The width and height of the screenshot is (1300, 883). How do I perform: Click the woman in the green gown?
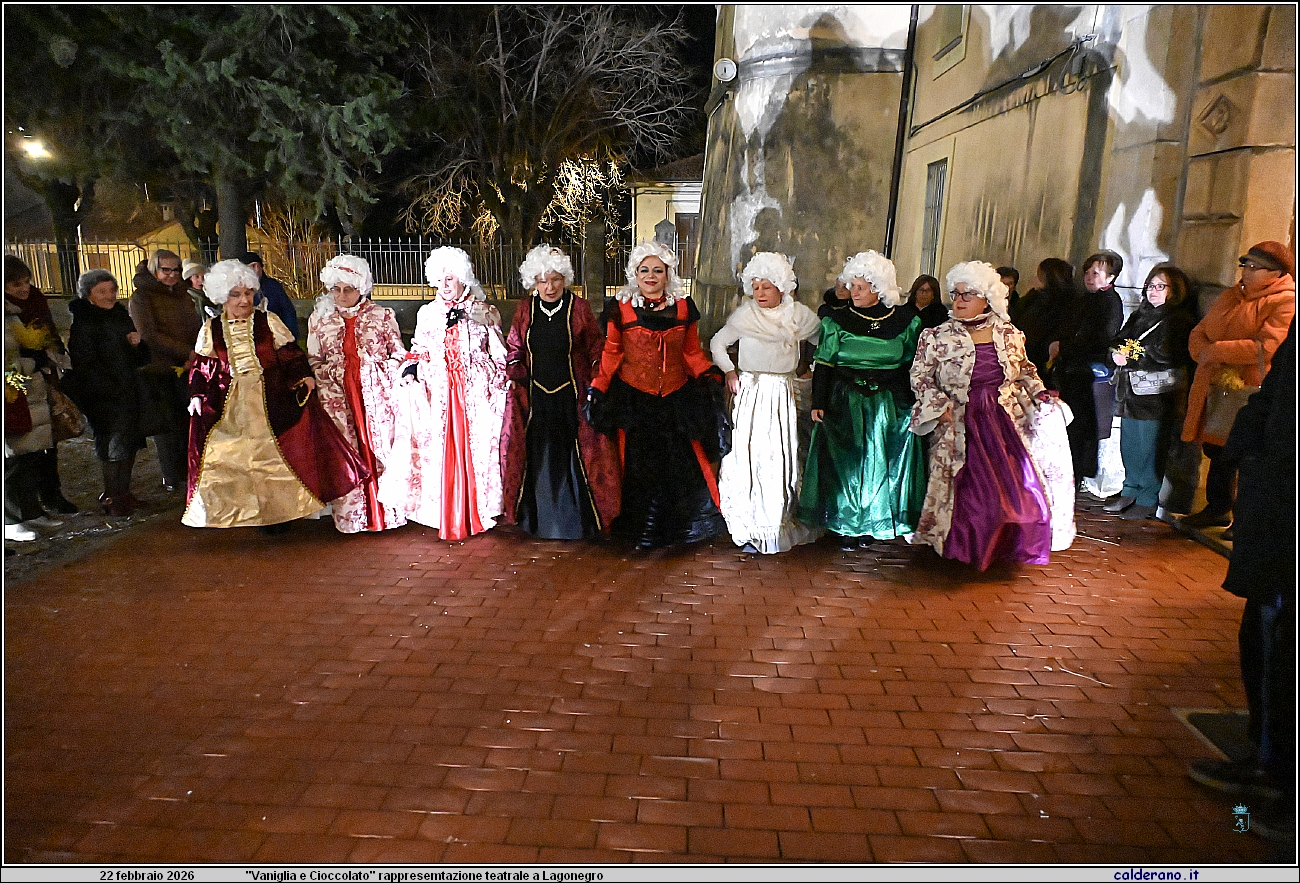[862, 410]
